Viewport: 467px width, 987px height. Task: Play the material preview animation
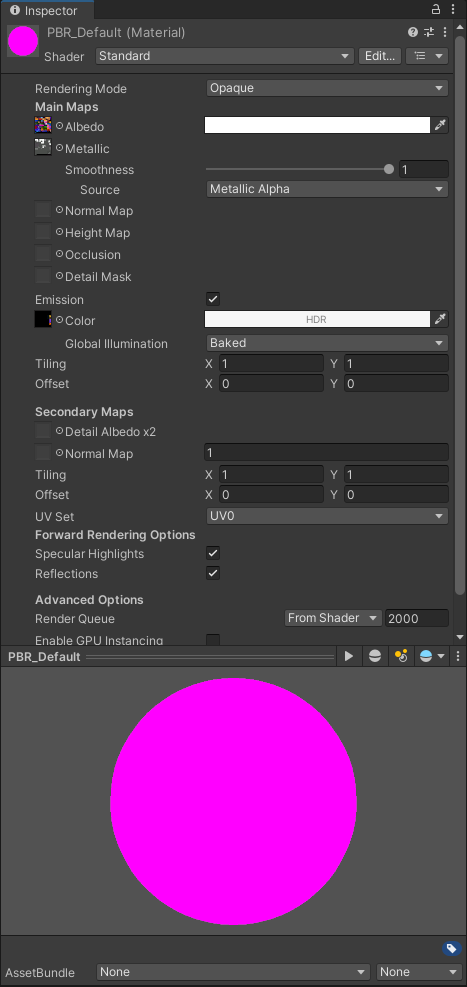click(x=349, y=657)
